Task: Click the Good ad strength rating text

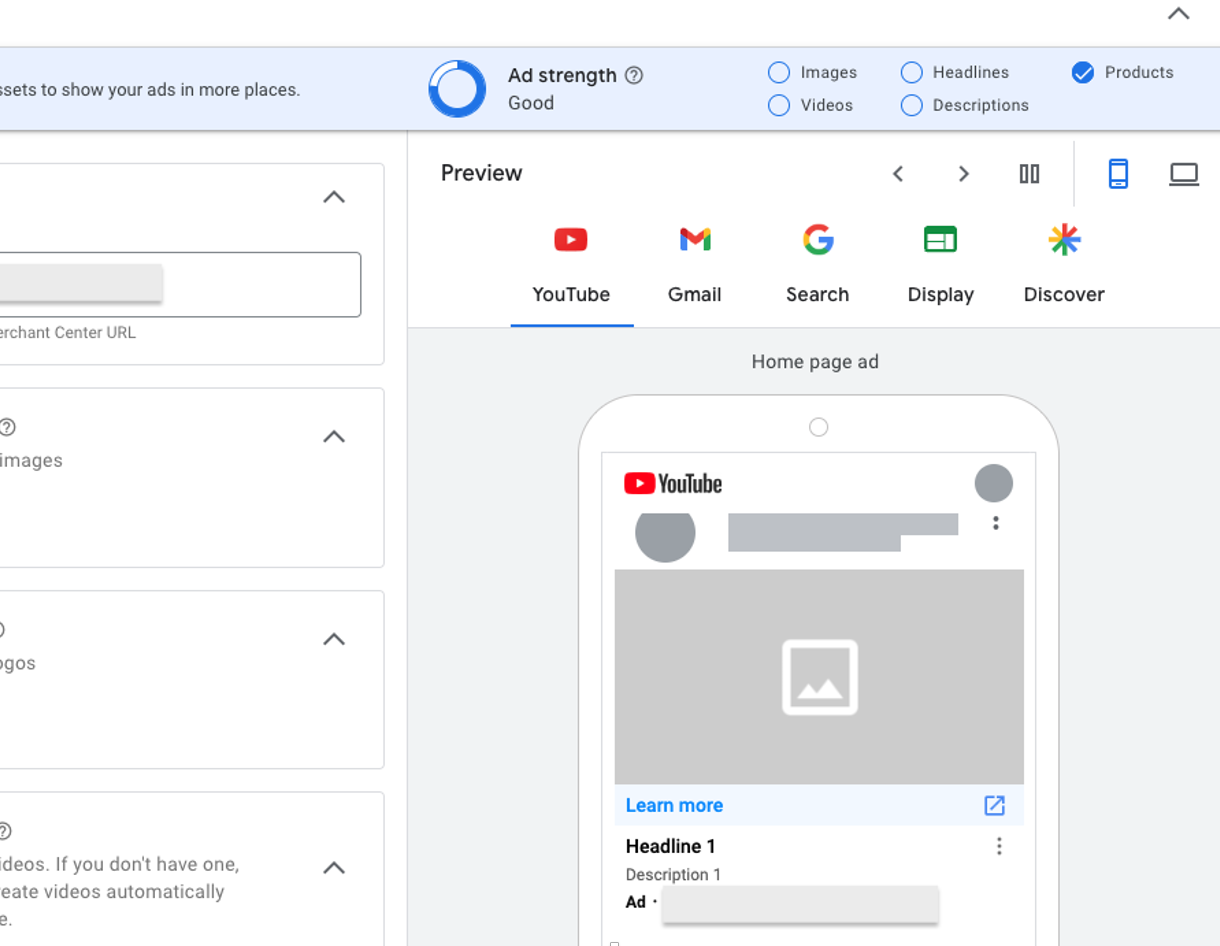Action: [531, 103]
